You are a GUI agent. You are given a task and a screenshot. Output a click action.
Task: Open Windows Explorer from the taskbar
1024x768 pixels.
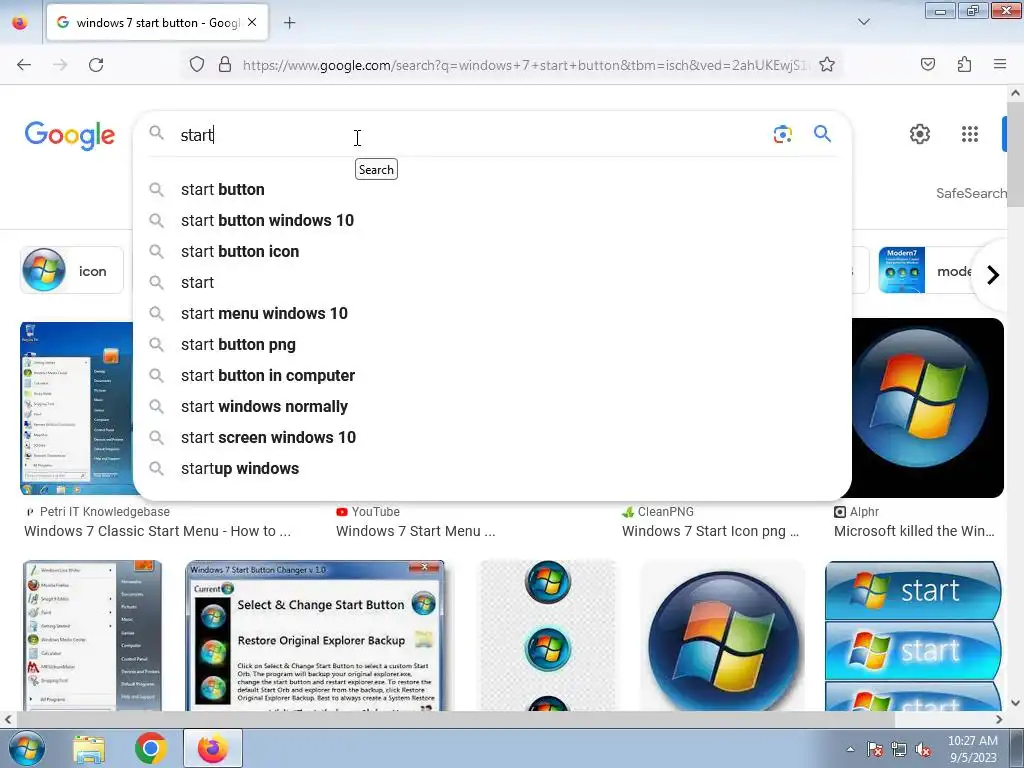click(89, 748)
